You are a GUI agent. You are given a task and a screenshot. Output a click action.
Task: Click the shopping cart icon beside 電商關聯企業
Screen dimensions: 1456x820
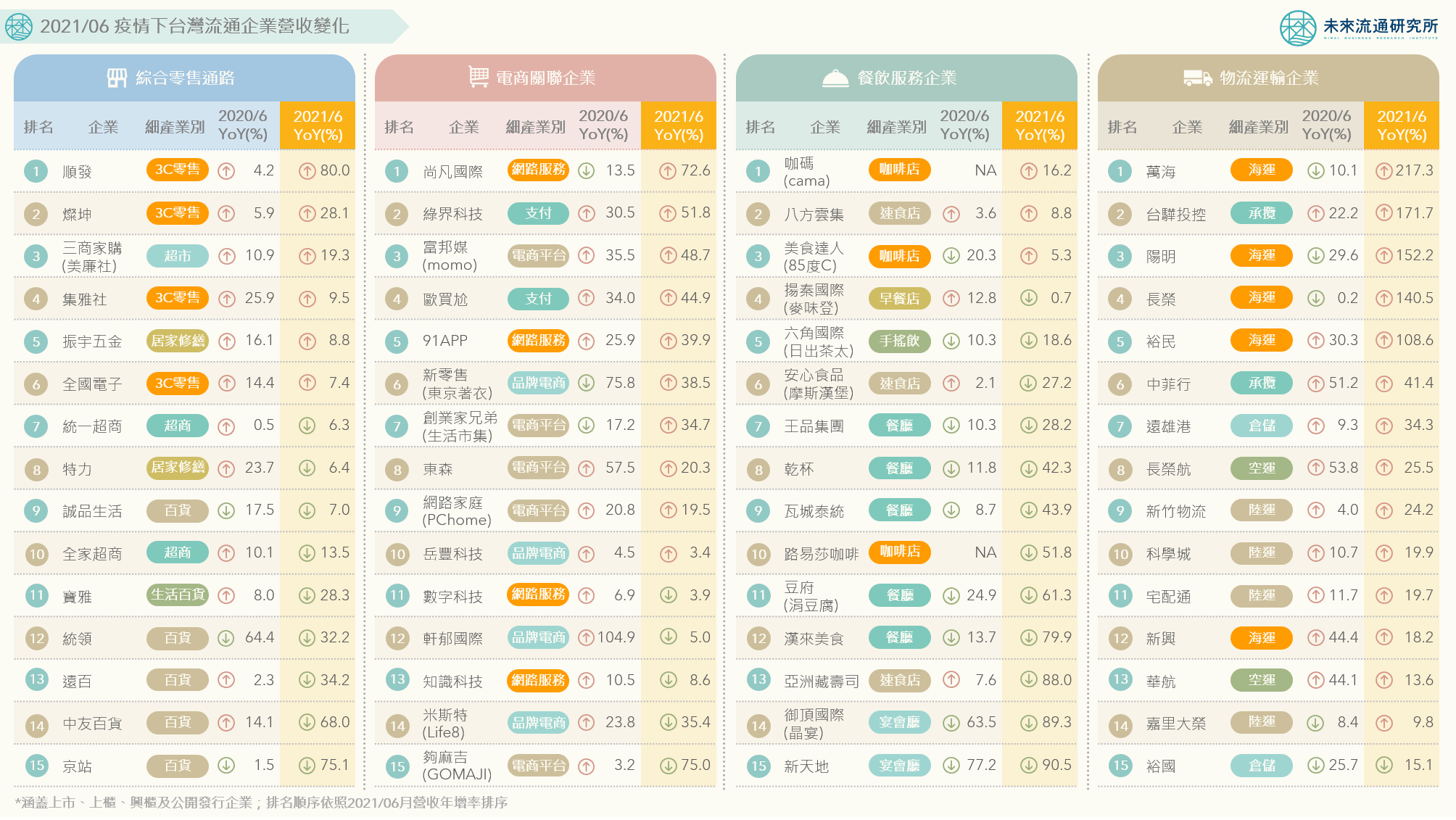[x=478, y=77]
